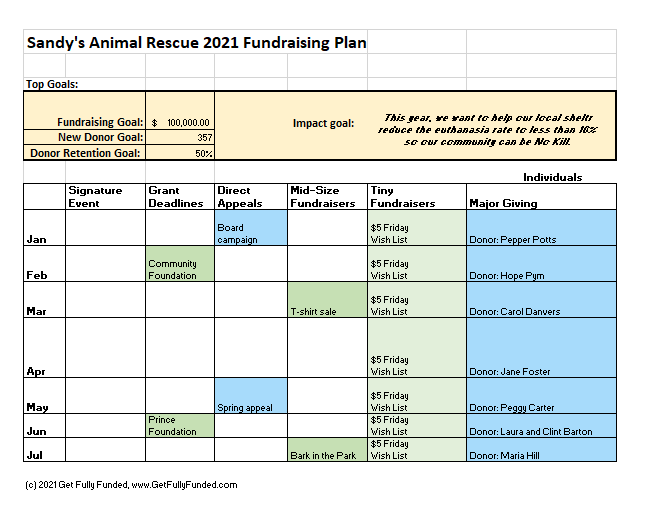Click the Individuals heading above Major Giving
This screenshot has height=505, width=654.
(x=552, y=177)
